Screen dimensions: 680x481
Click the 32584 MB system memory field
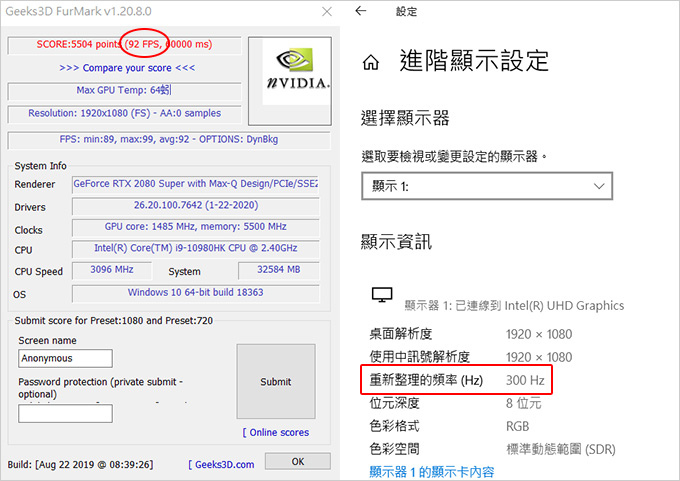coord(279,270)
